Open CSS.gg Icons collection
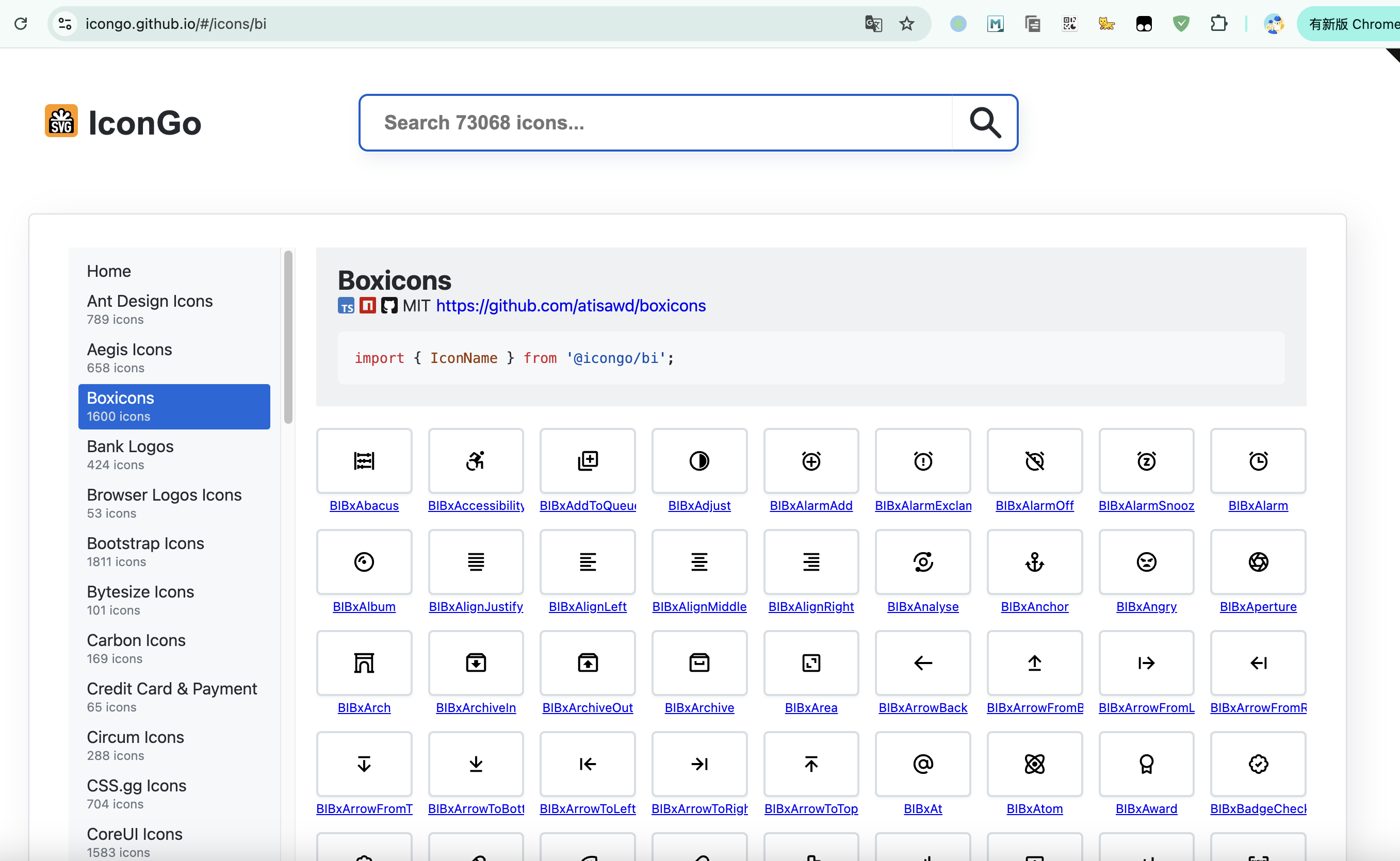 [174, 794]
